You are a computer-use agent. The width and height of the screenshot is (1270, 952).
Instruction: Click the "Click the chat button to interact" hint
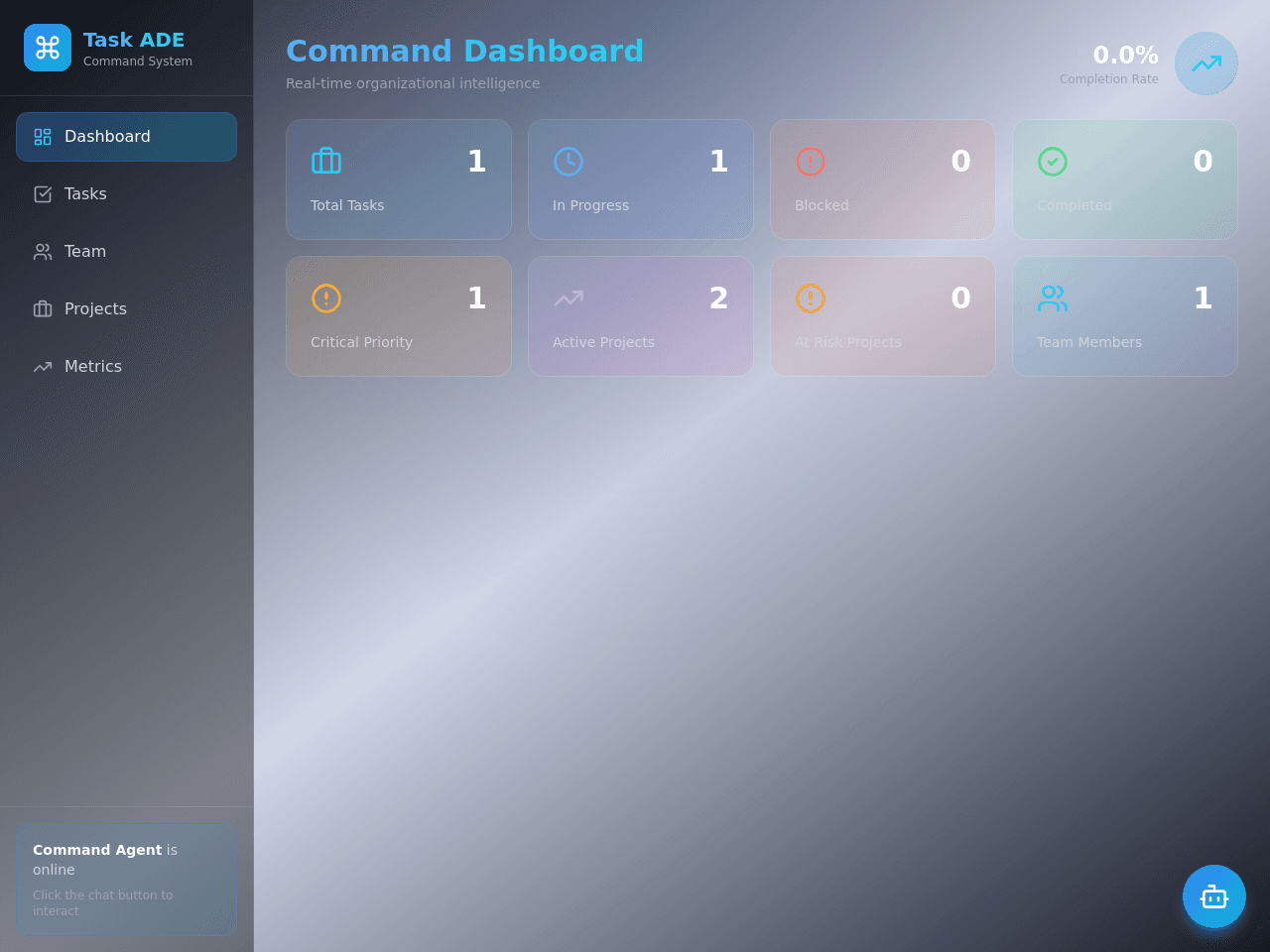pyautogui.click(x=103, y=902)
